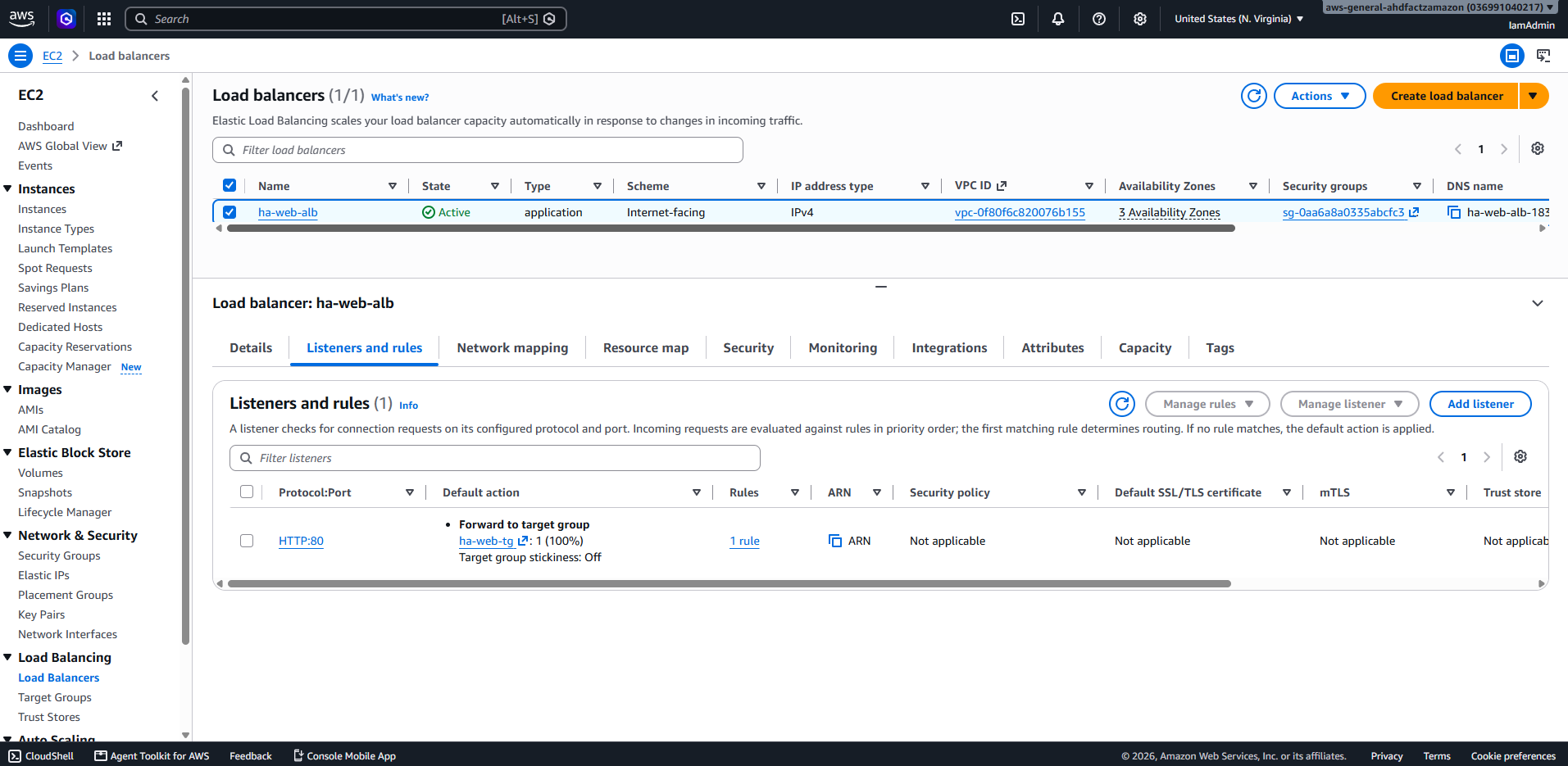Focus the Filter load balancers field
Viewport: 1568px width, 766px height.
pos(478,150)
